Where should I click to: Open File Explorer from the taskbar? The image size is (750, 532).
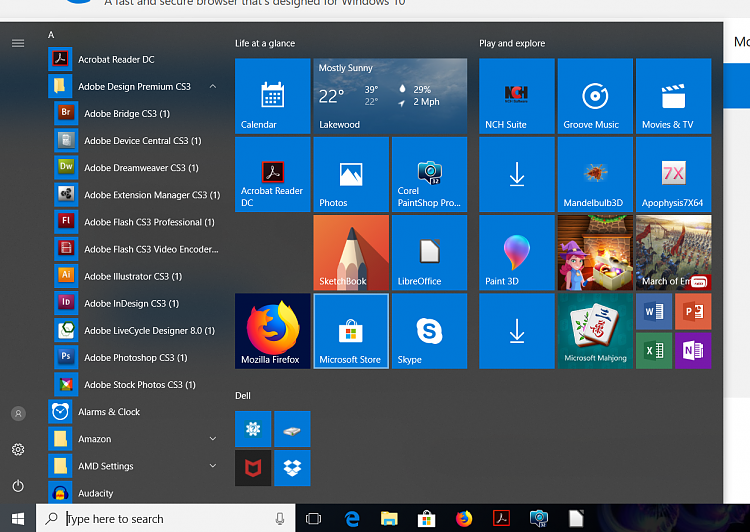pos(389,519)
